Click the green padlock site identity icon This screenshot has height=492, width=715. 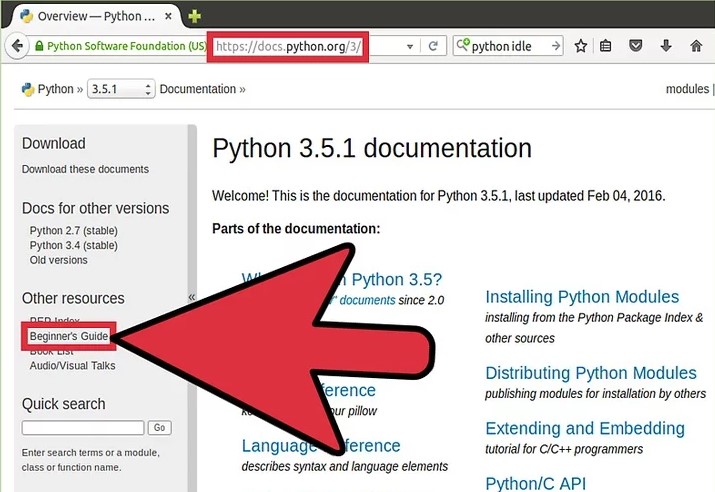39,46
